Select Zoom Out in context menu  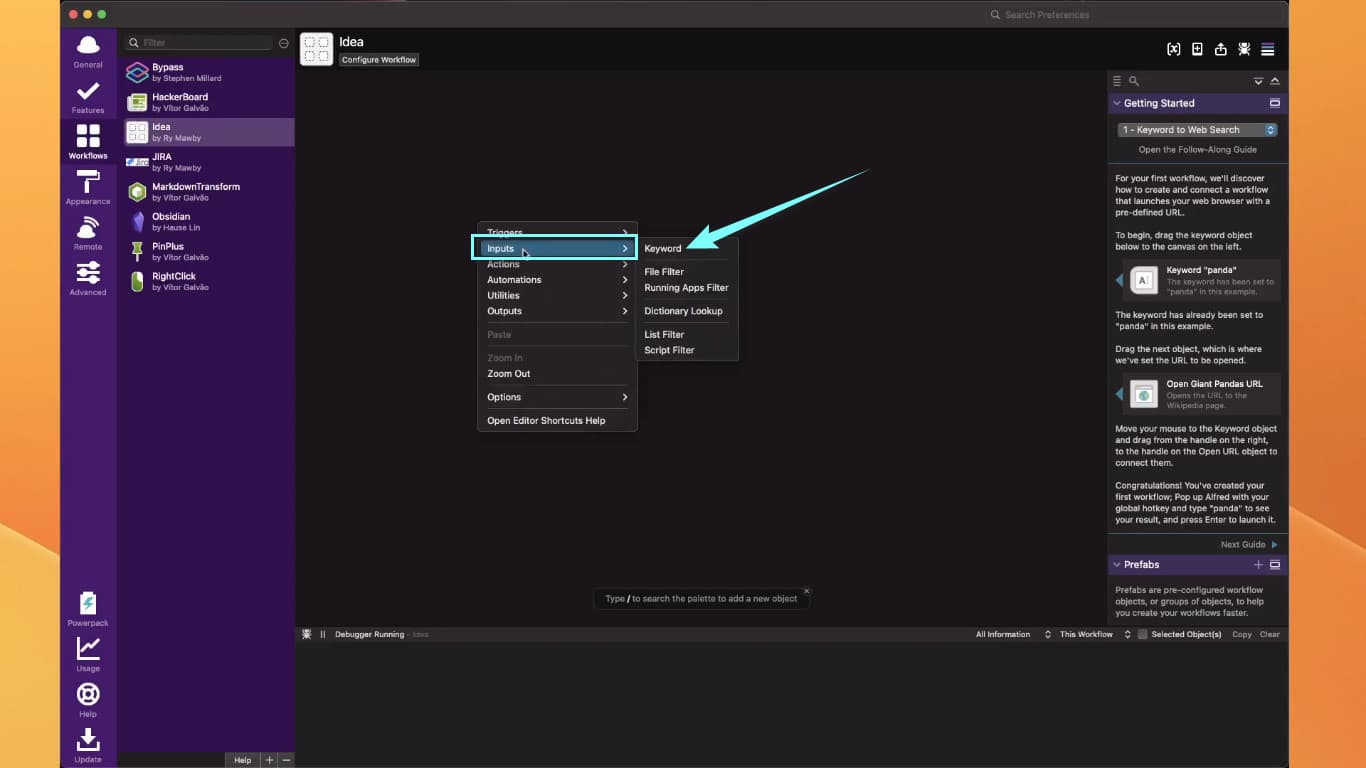557,374
